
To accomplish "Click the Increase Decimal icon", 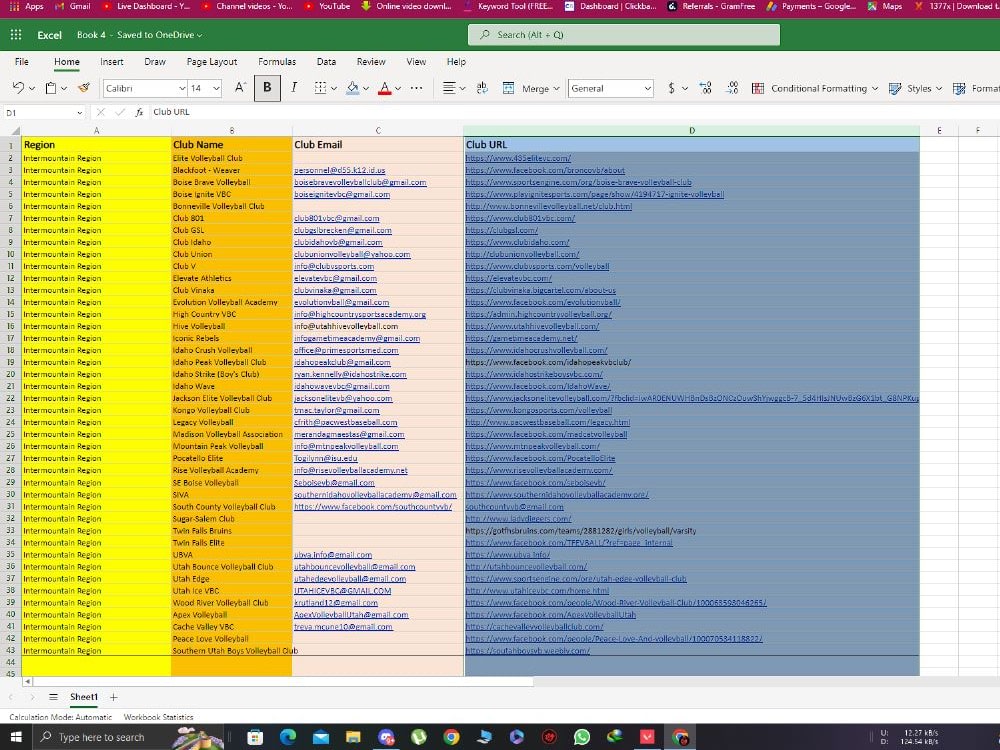I will click(x=705, y=88).
